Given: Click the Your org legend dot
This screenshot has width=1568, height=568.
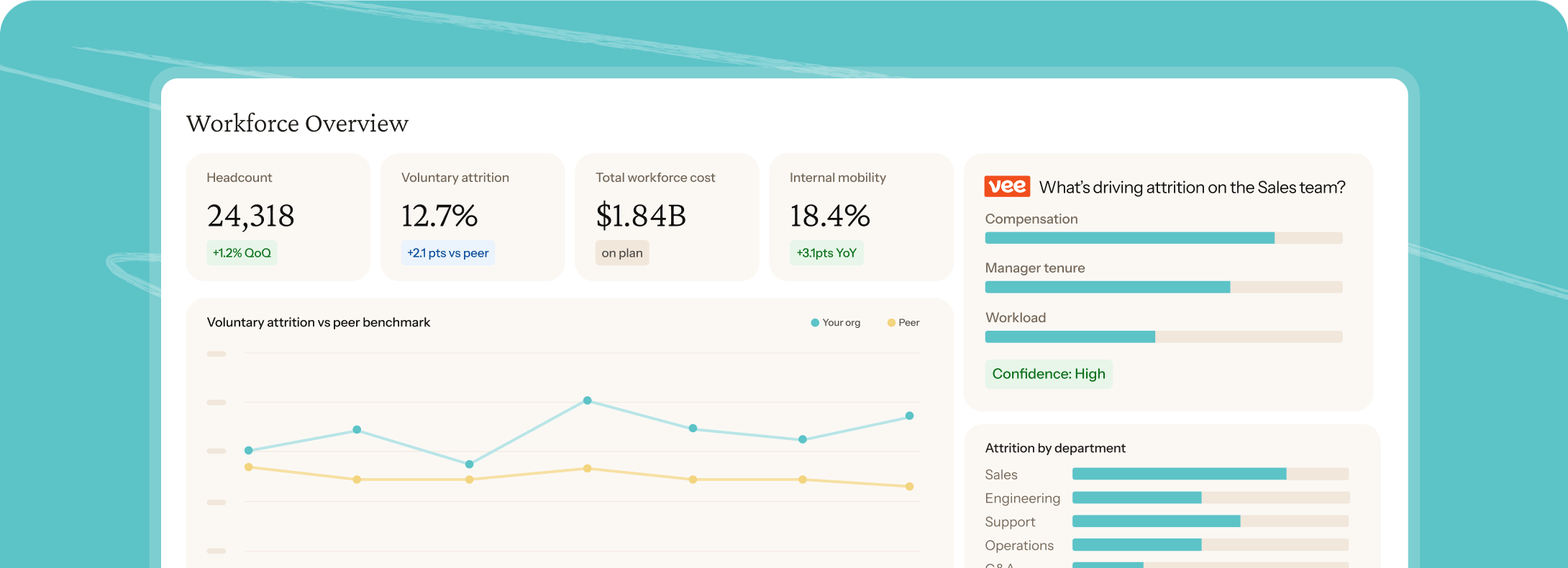Looking at the screenshot, I should [x=815, y=323].
